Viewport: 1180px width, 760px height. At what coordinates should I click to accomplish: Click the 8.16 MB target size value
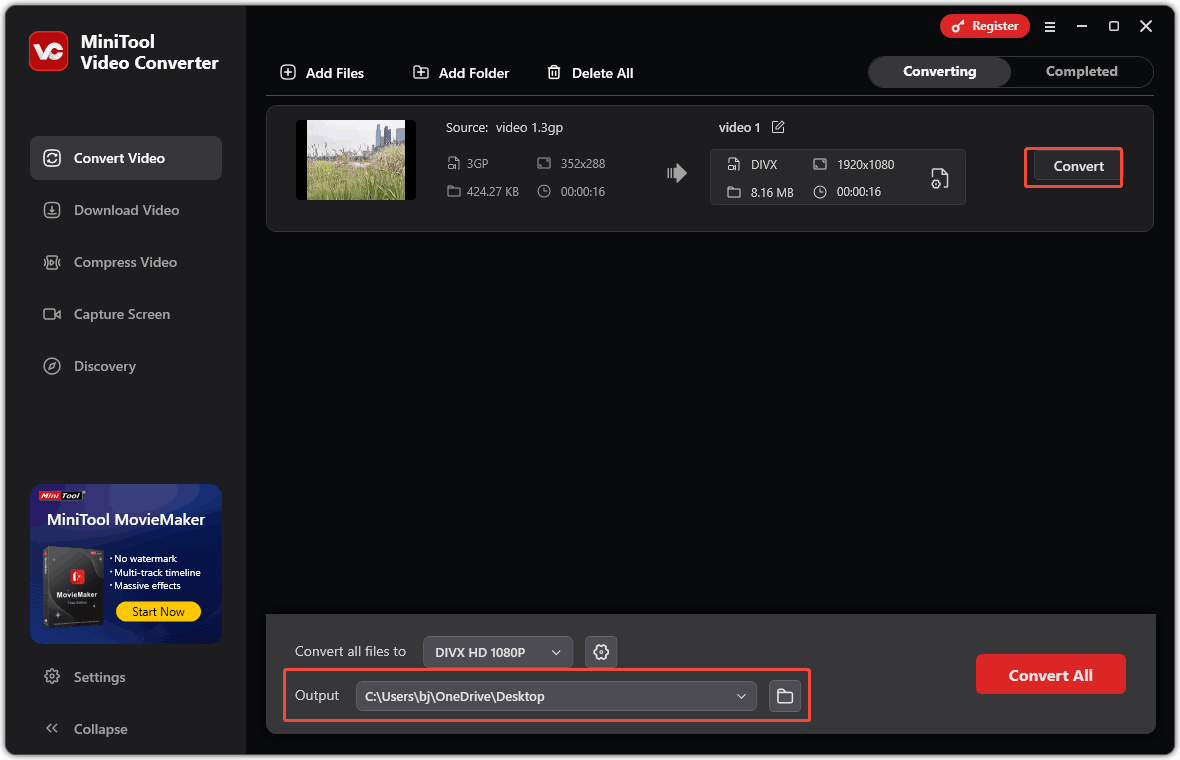click(771, 193)
